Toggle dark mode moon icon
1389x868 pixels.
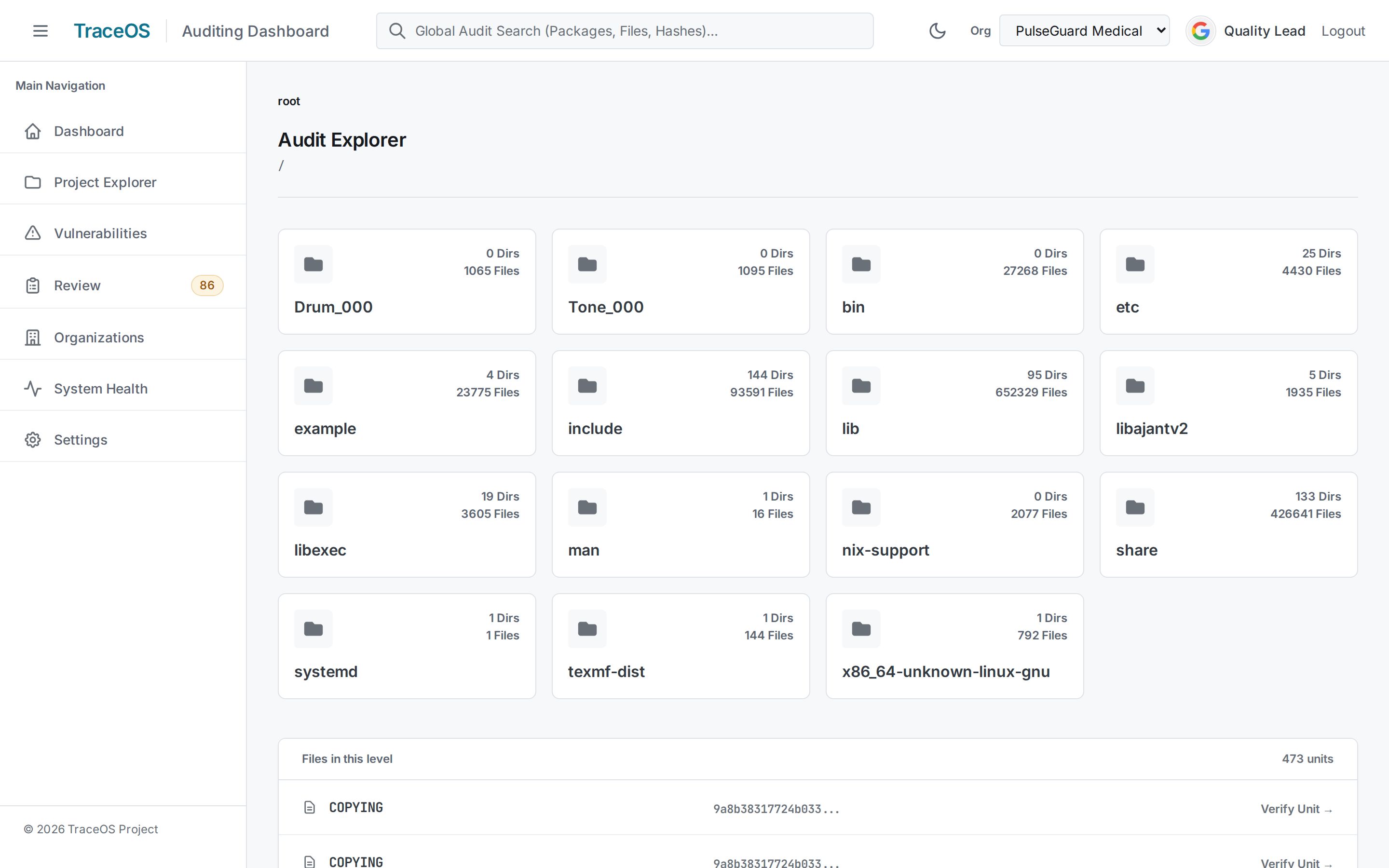point(937,31)
